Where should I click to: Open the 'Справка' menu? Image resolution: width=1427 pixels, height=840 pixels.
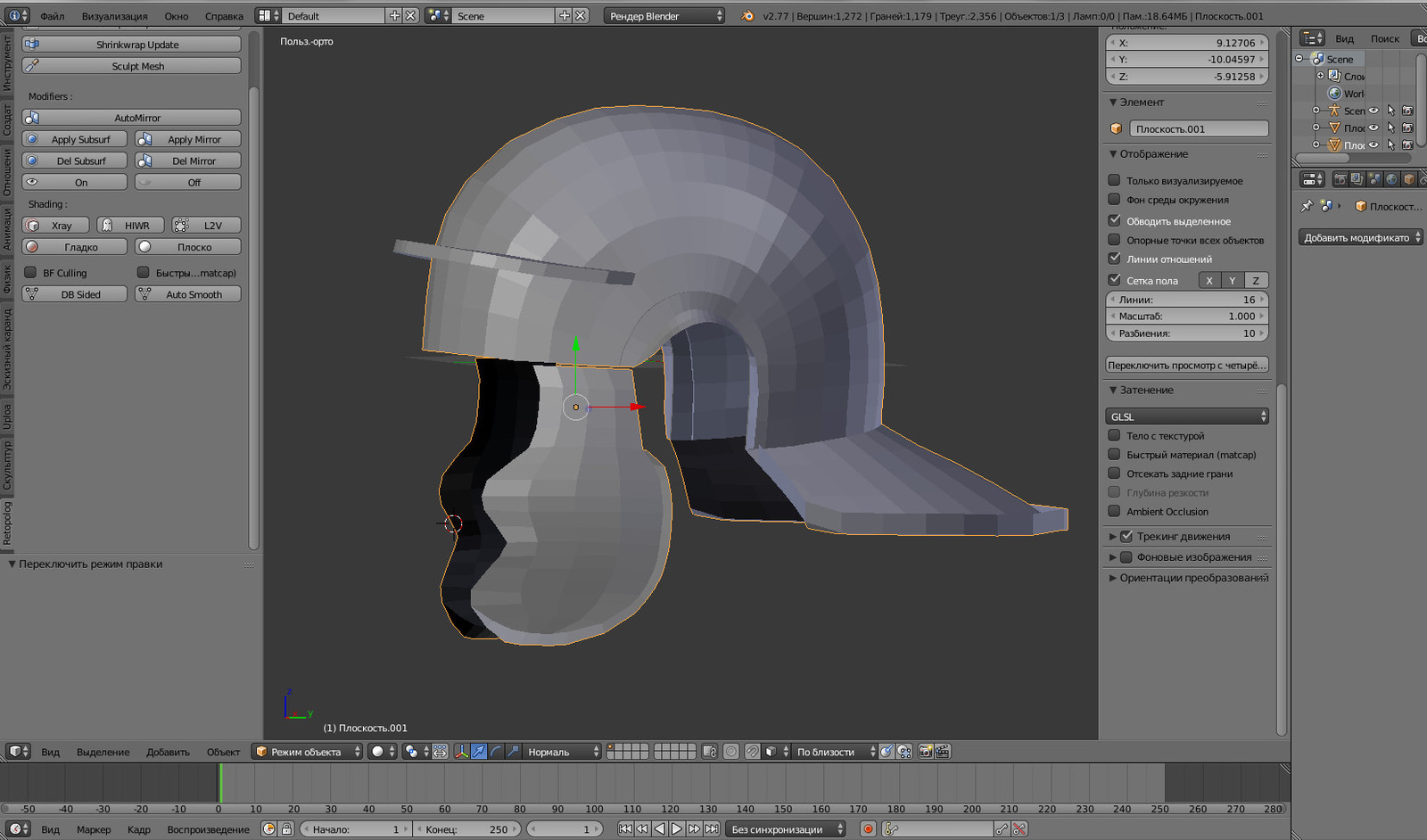coord(224,16)
